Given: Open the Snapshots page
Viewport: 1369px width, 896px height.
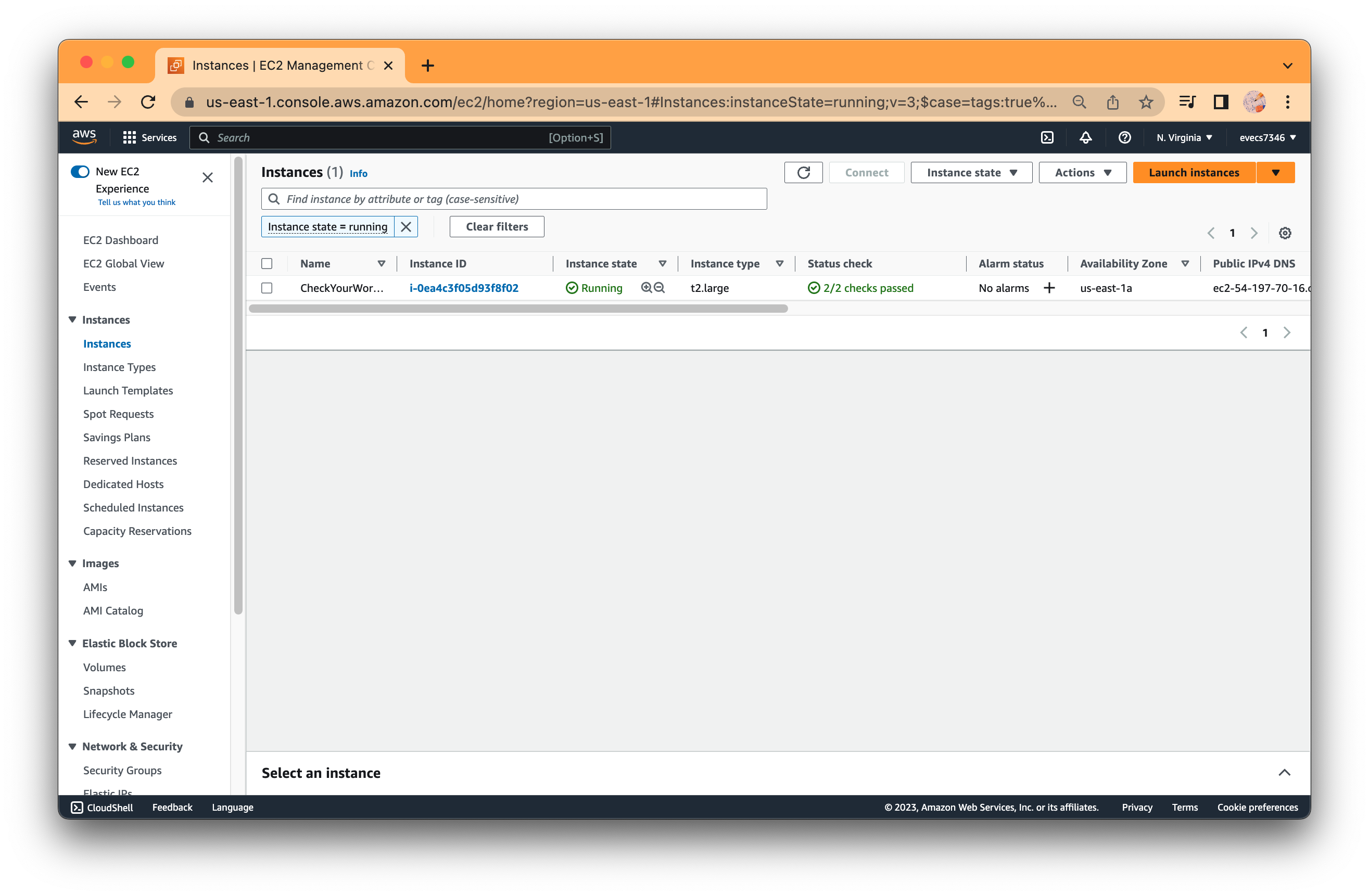Looking at the screenshot, I should (x=109, y=690).
